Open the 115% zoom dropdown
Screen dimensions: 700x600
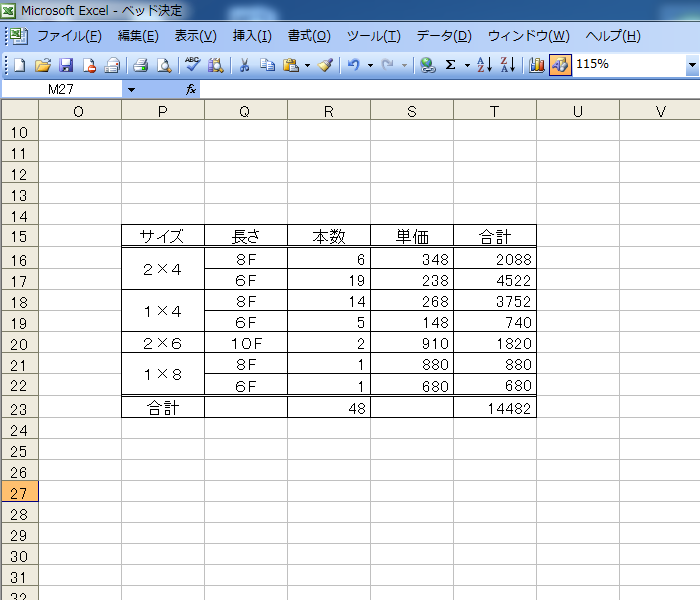pyautogui.click(x=692, y=65)
